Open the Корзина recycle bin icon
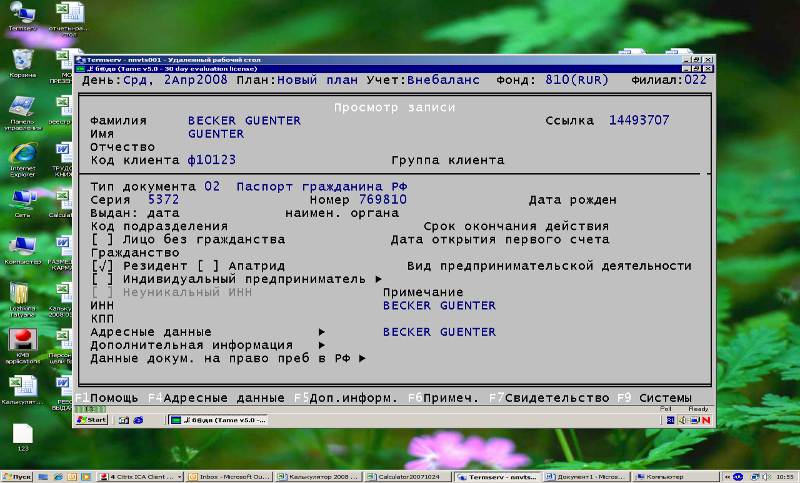This screenshot has width=800, height=483. (x=22, y=63)
